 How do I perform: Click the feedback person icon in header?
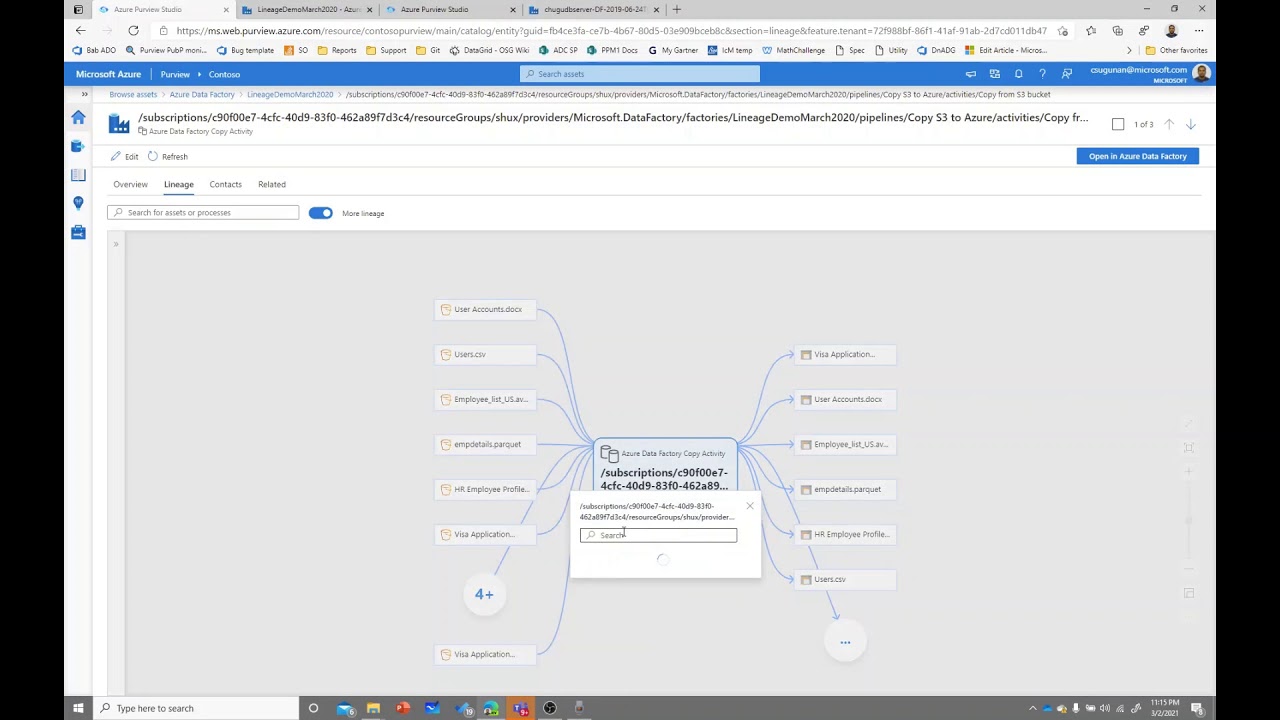pos(1066,74)
